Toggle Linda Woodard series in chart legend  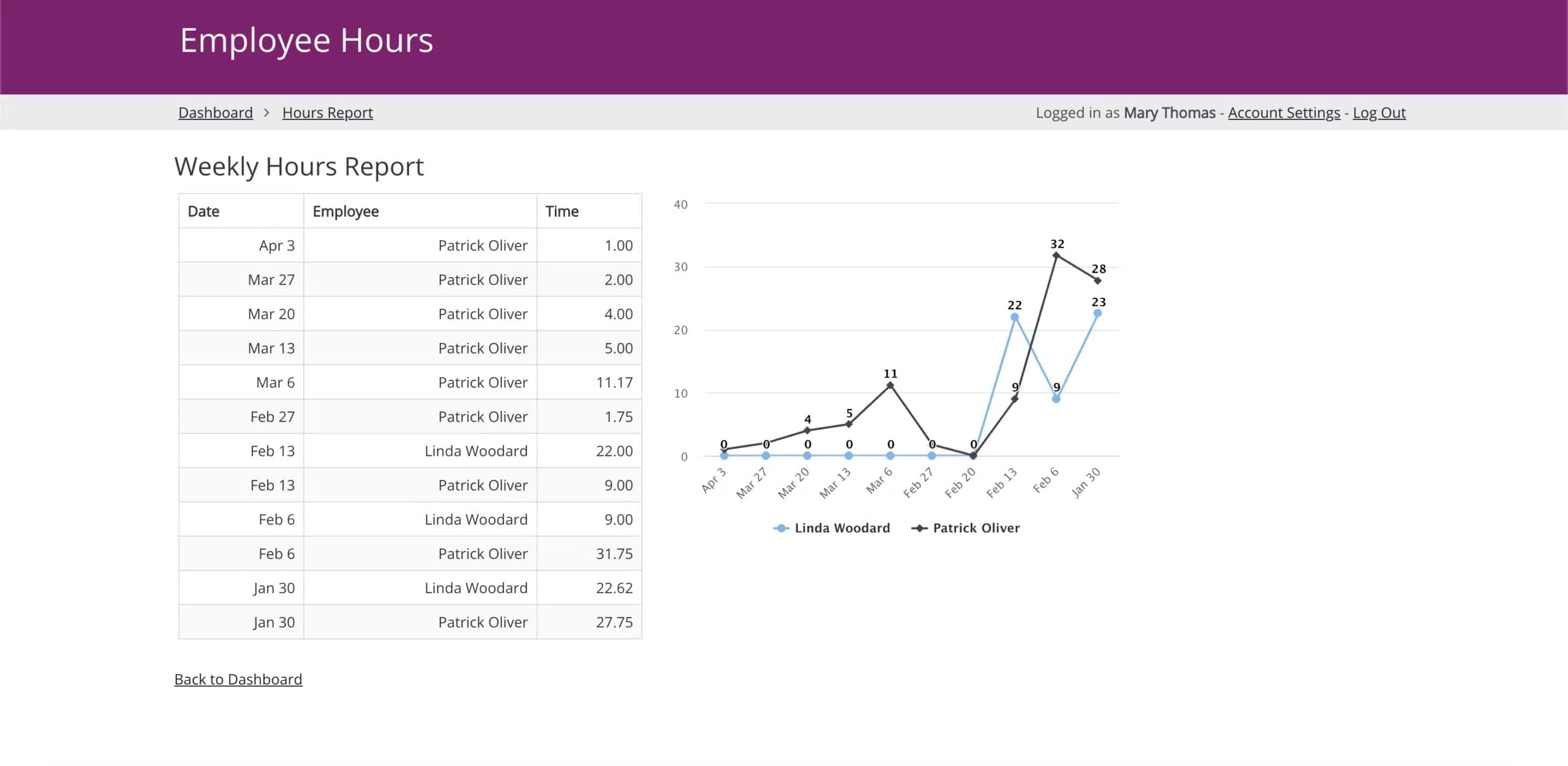coord(842,528)
